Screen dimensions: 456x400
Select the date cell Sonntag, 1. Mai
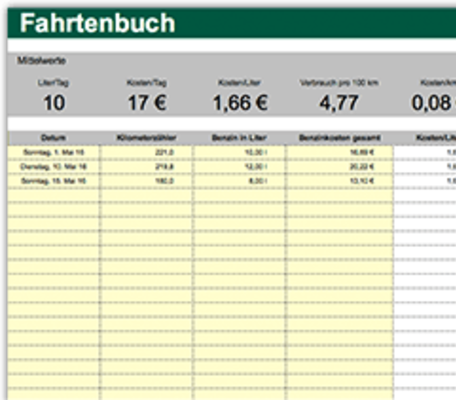tap(53, 152)
